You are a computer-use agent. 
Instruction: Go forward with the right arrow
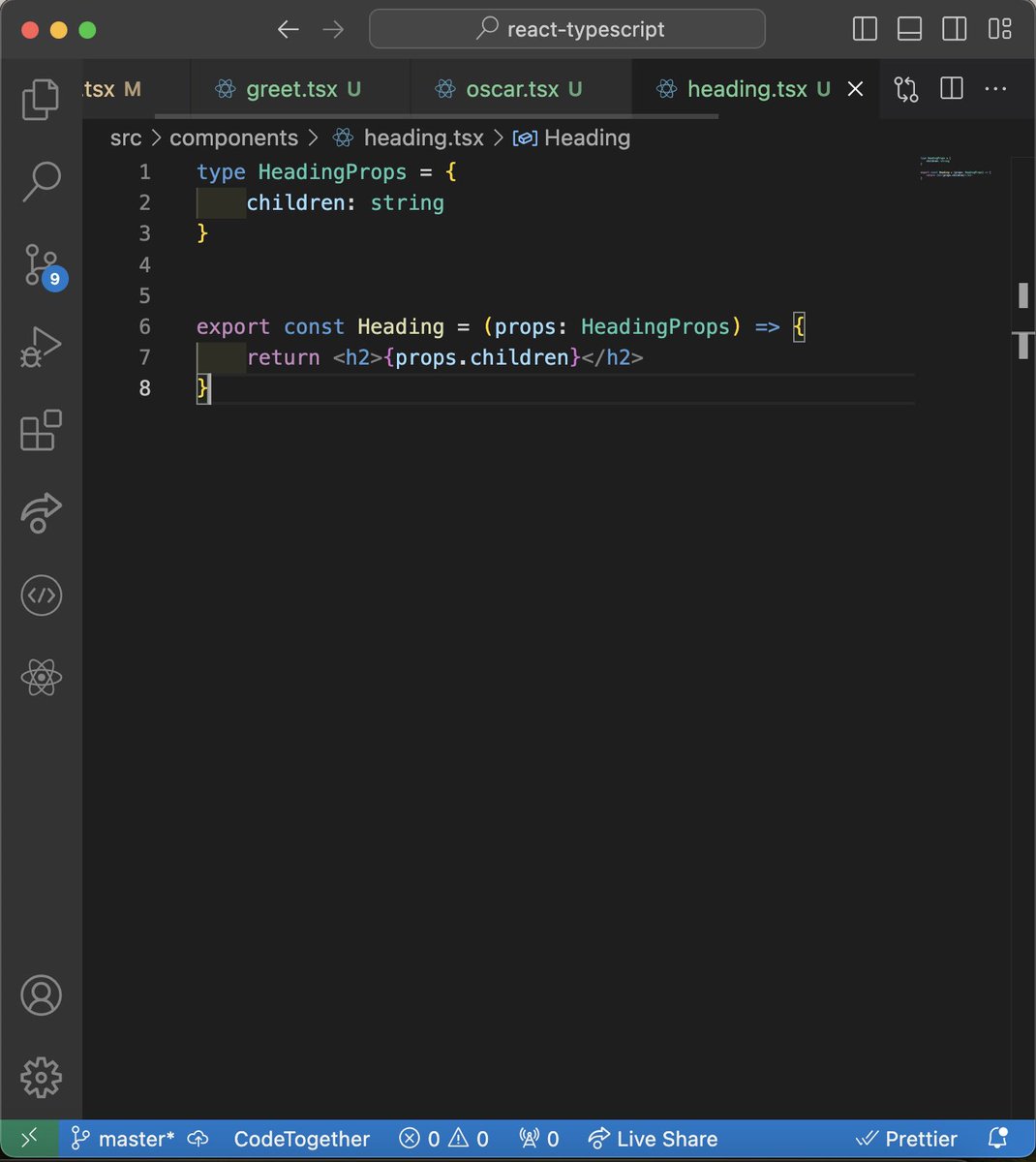coord(333,29)
